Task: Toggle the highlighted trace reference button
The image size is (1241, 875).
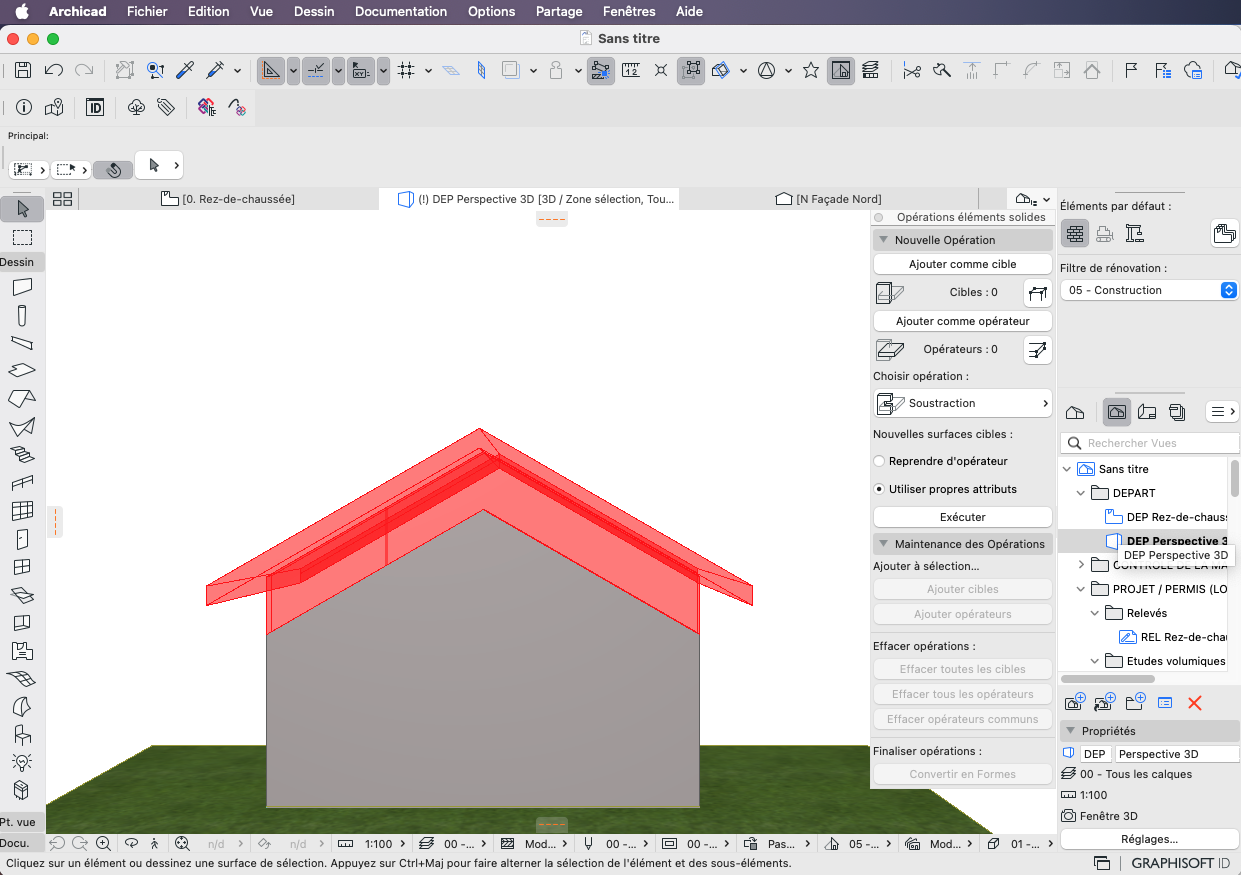Action: pos(600,70)
